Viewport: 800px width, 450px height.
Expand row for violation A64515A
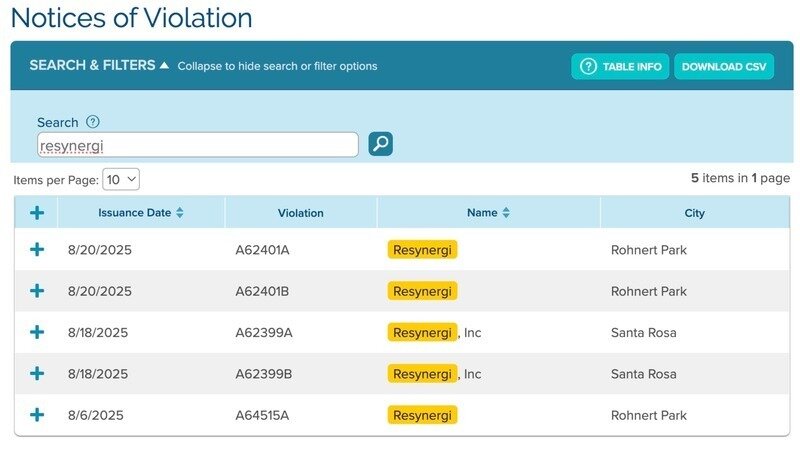[x=37, y=415]
